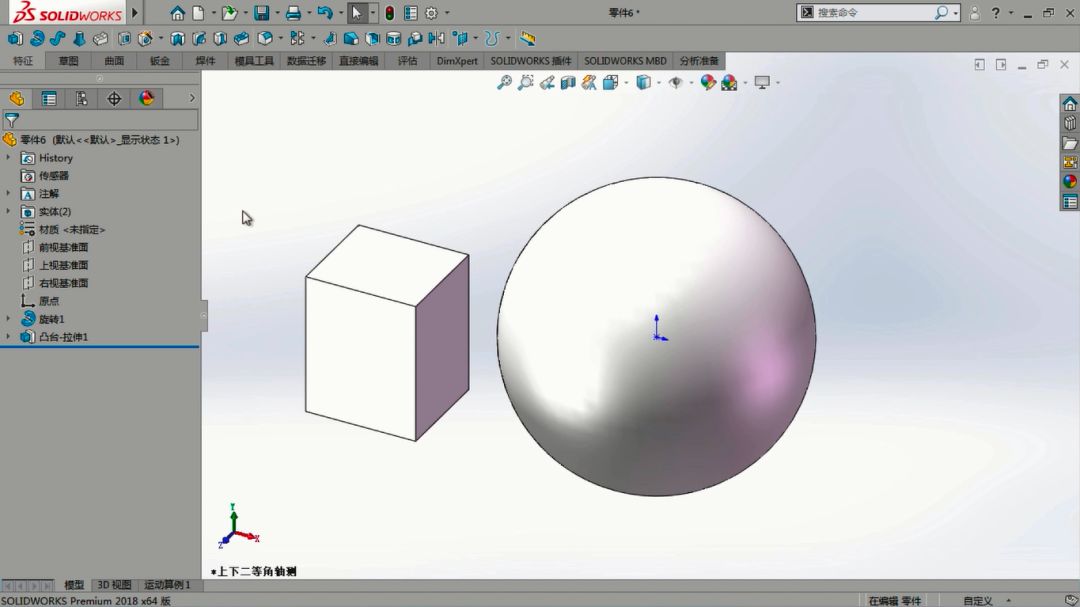
Task: Open the FeatureManager design tree tab
Action: click(17, 99)
